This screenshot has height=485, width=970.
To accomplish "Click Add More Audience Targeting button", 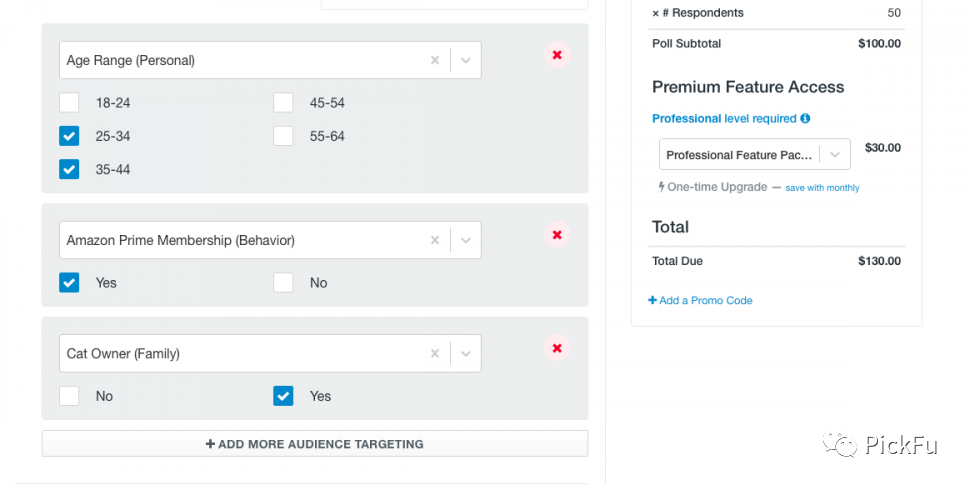I will 314,444.
